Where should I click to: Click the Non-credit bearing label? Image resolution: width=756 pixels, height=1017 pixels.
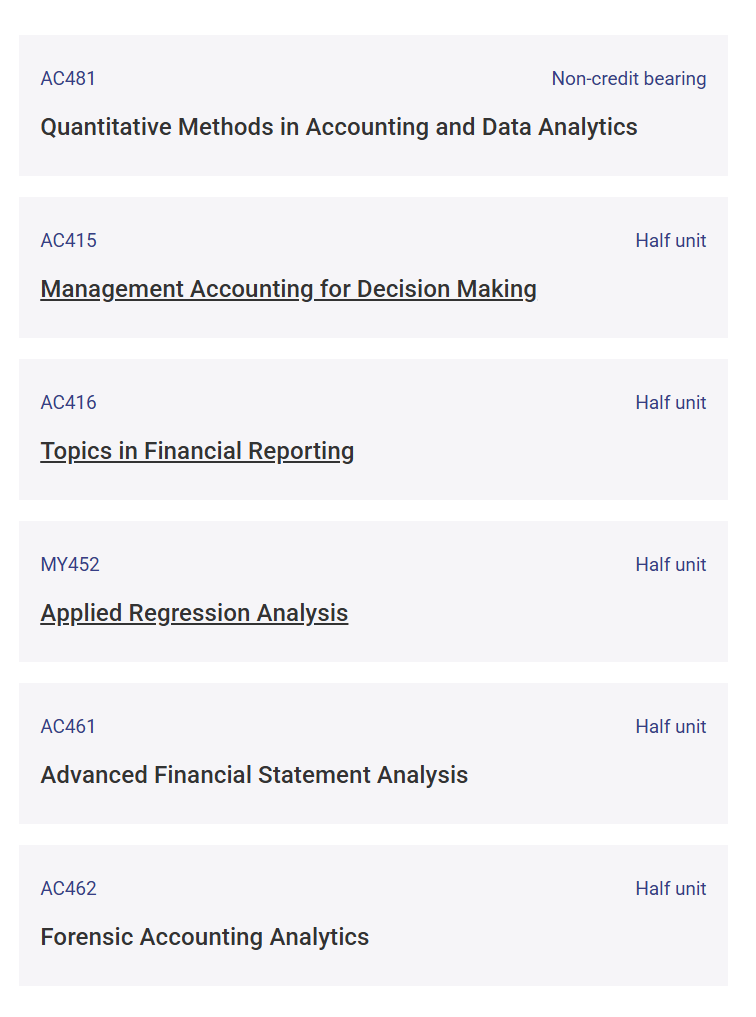point(629,79)
